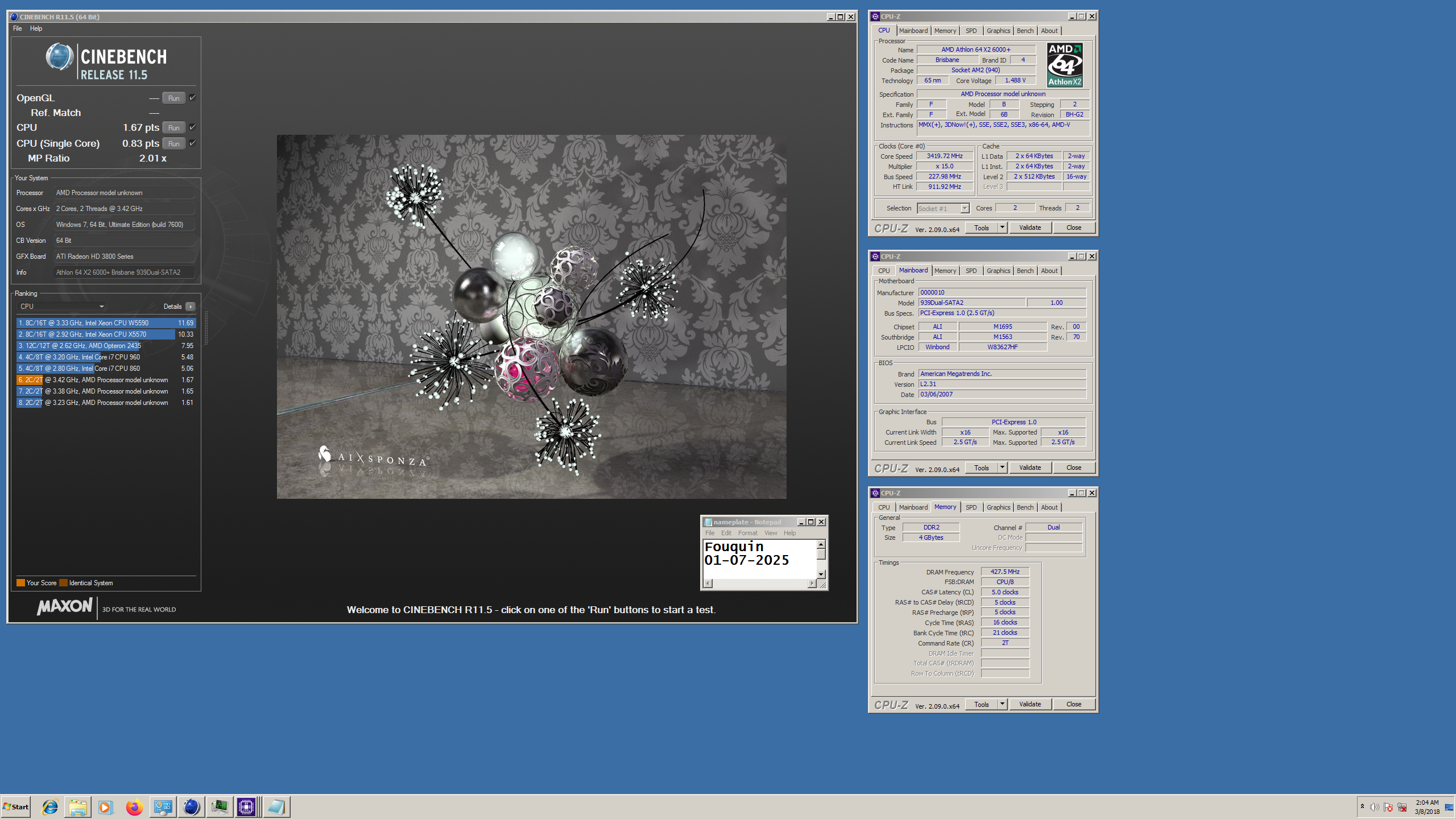This screenshot has width=1456, height=819.
Task: Click the Info field in Your System
Action: (x=125, y=272)
